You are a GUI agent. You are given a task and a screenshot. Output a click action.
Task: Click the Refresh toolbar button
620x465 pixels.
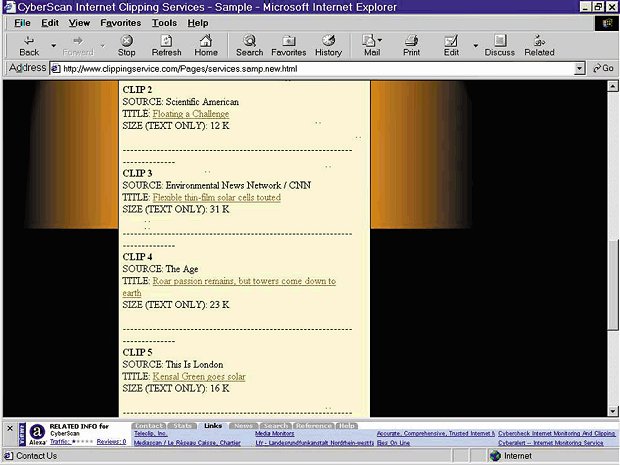tap(166, 46)
